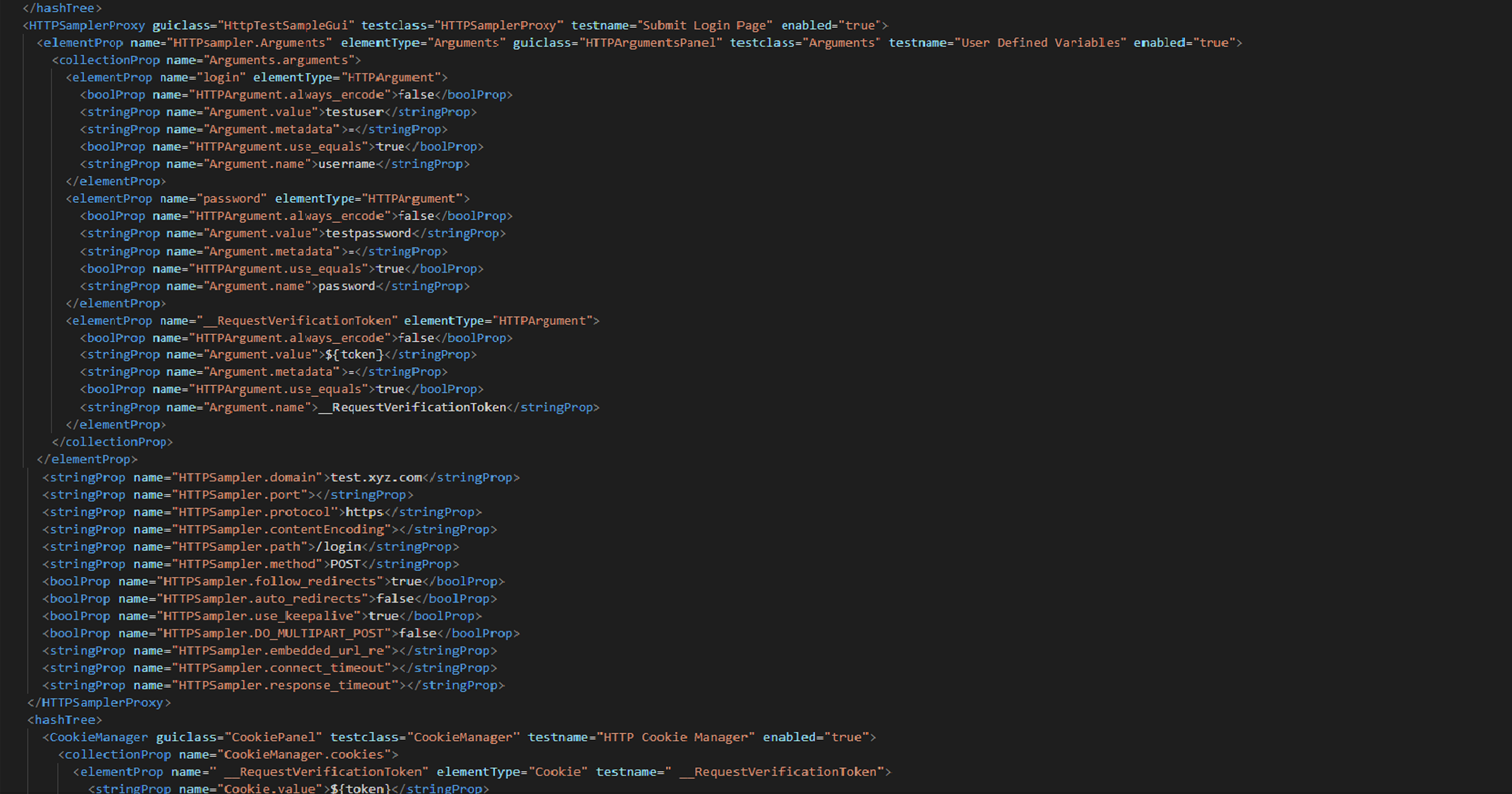Click the "HTTPSampler.method" attribute
The width and height of the screenshot is (1512, 794).
tap(248, 564)
